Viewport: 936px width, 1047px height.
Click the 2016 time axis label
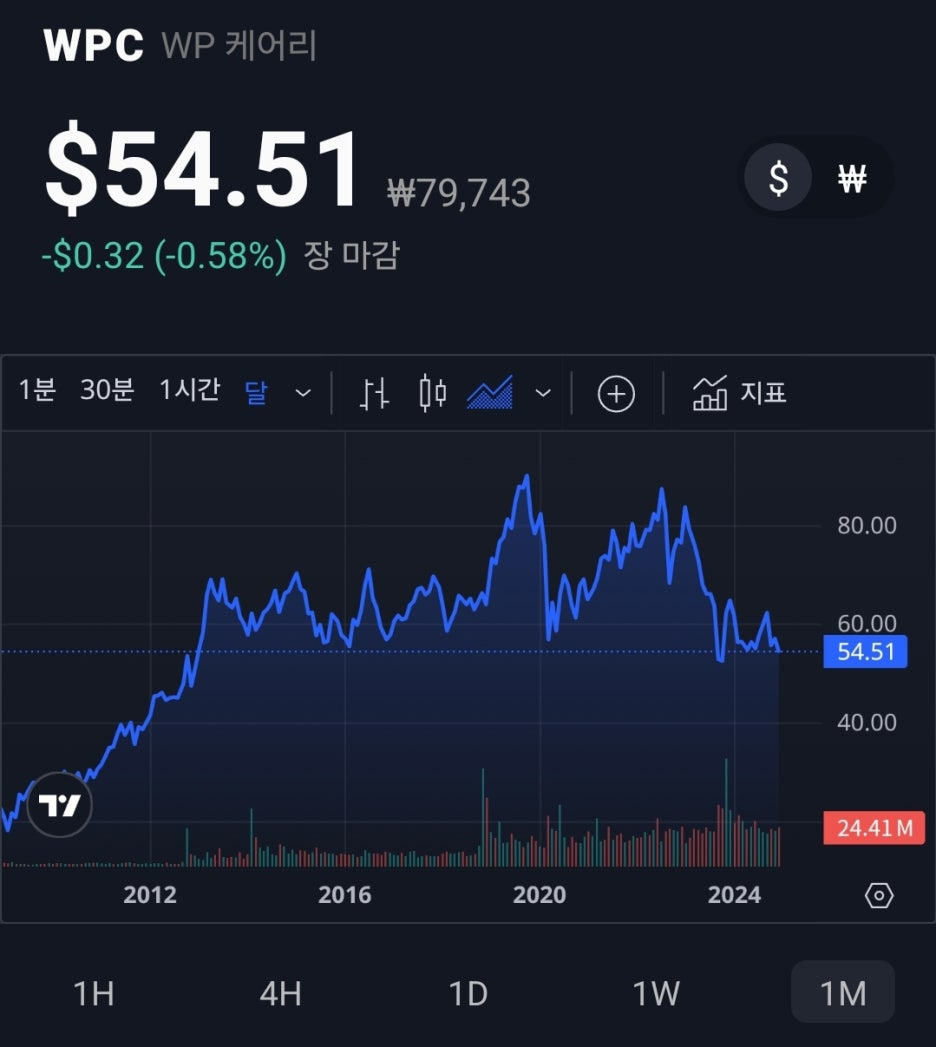tap(344, 895)
